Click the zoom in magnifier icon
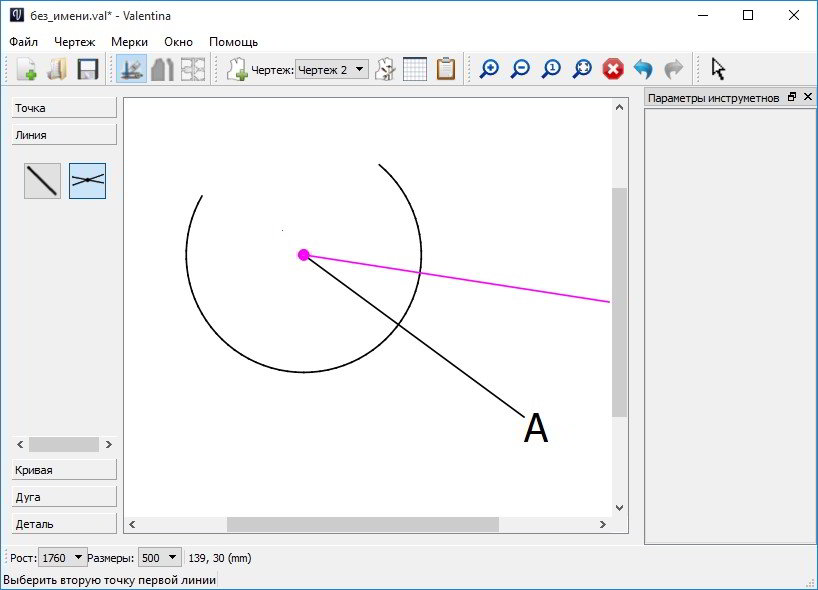Screen dimensions: 818x590 (x=489, y=69)
